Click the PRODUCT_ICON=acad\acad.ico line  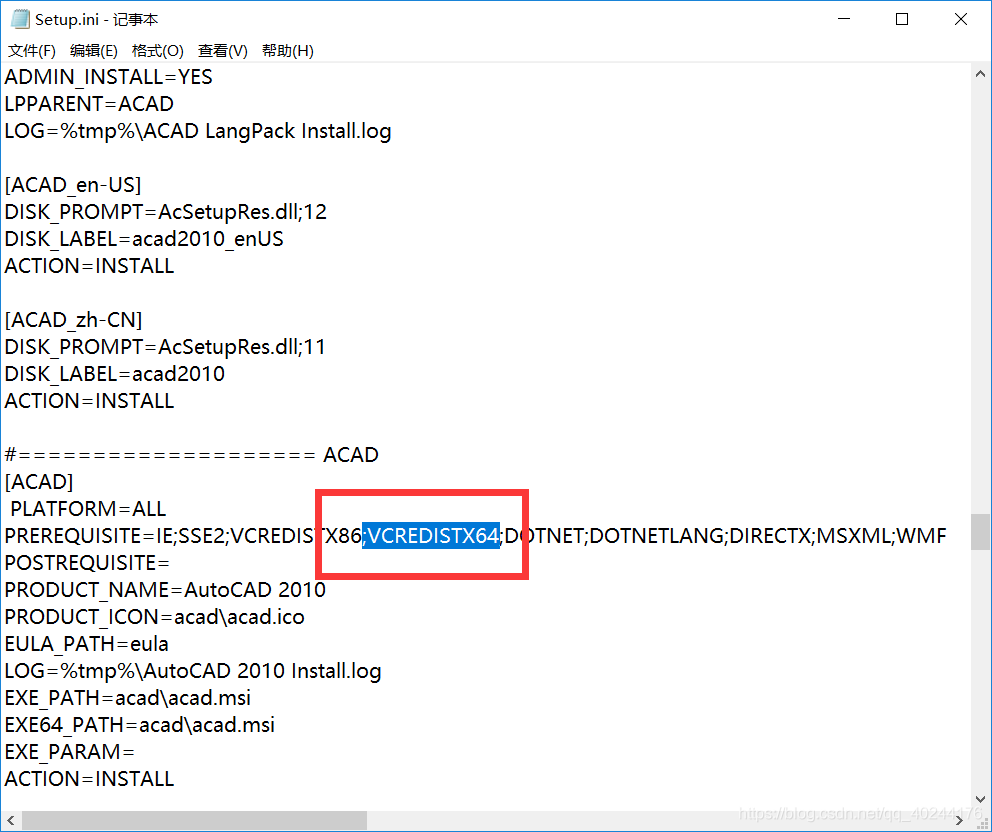[155, 617]
